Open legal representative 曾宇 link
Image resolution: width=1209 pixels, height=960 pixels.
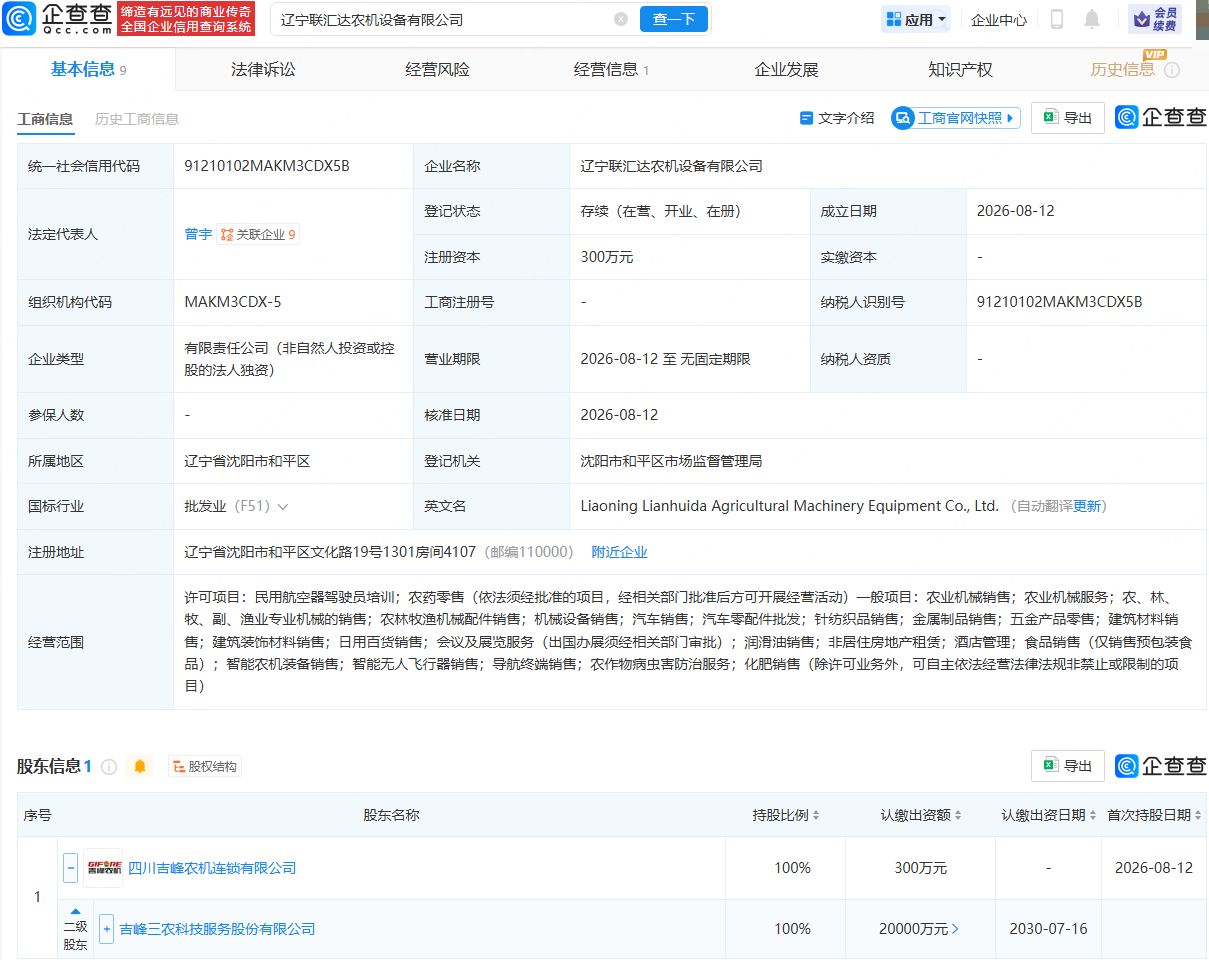198,234
